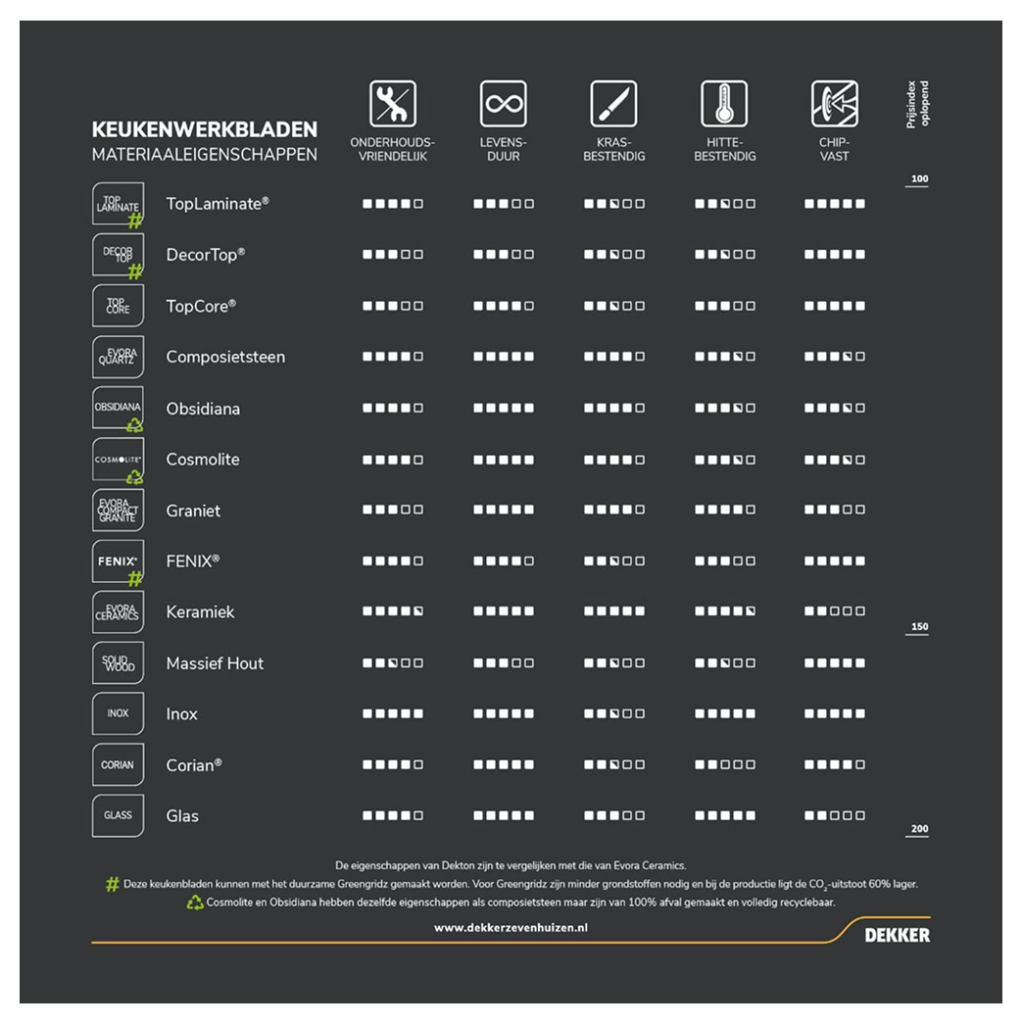Click the DEKKER logo
The width and height of the screenshot is (1022, 1024).
897,935
